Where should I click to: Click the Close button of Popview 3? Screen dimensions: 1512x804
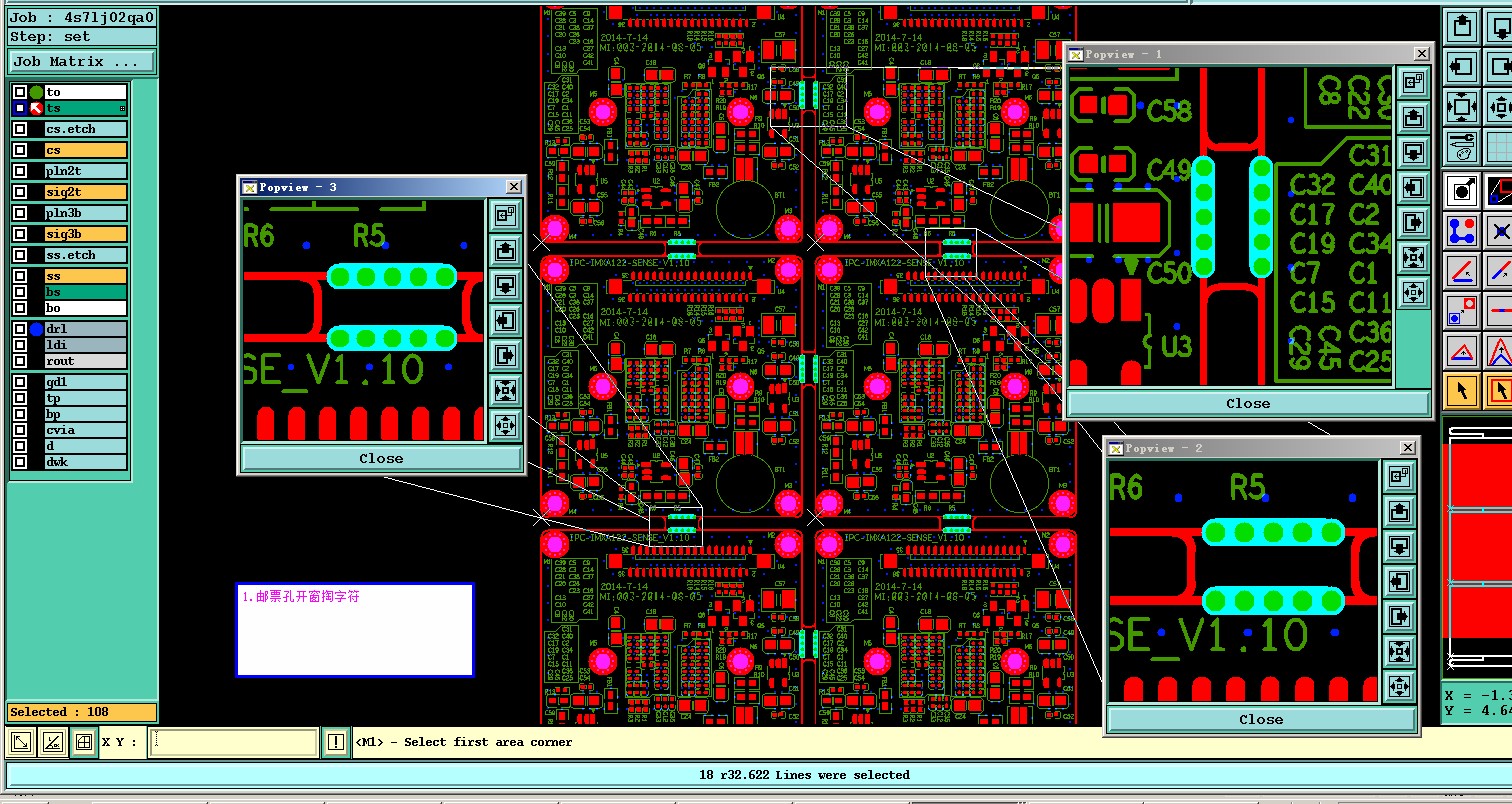pyautogui.click(x=381, y=459)
